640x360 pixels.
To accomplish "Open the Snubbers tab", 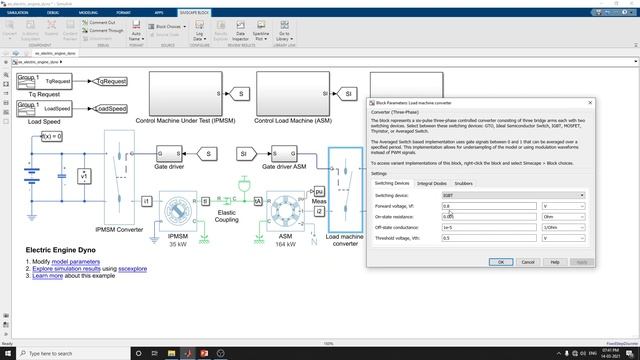I will (464, 184).
